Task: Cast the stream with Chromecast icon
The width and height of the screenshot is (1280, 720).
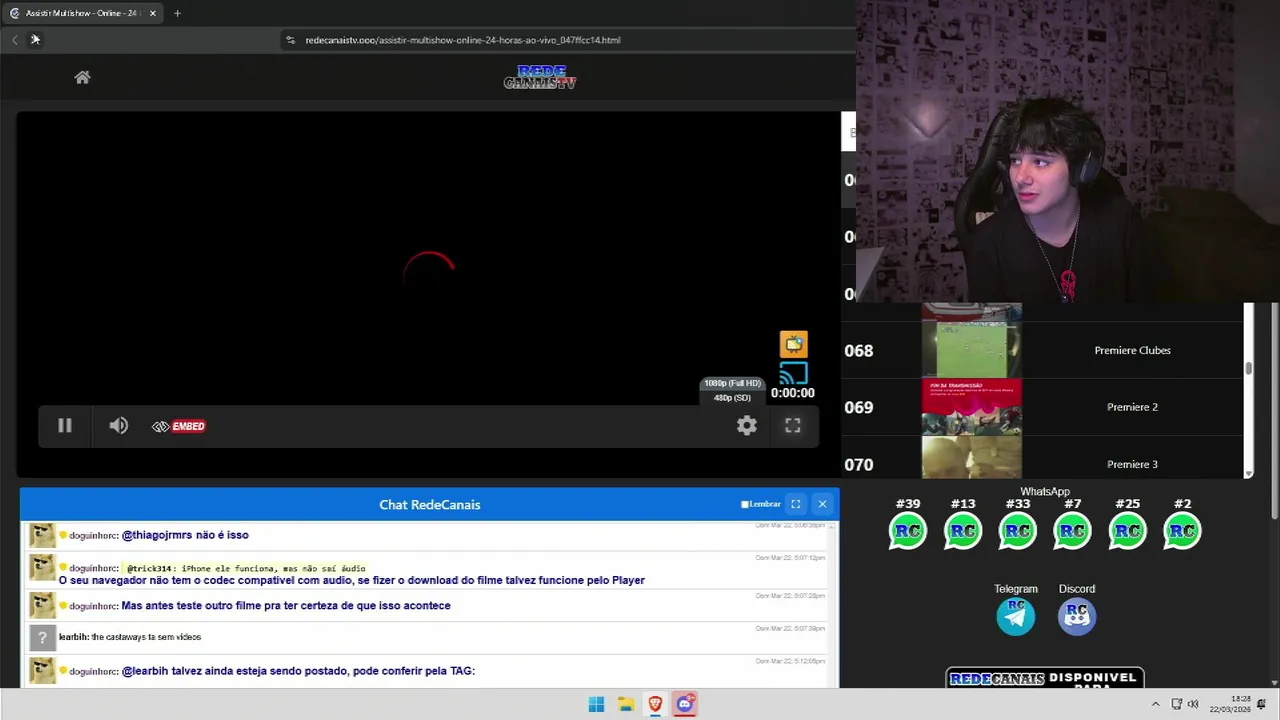Action: pos(793,373)
